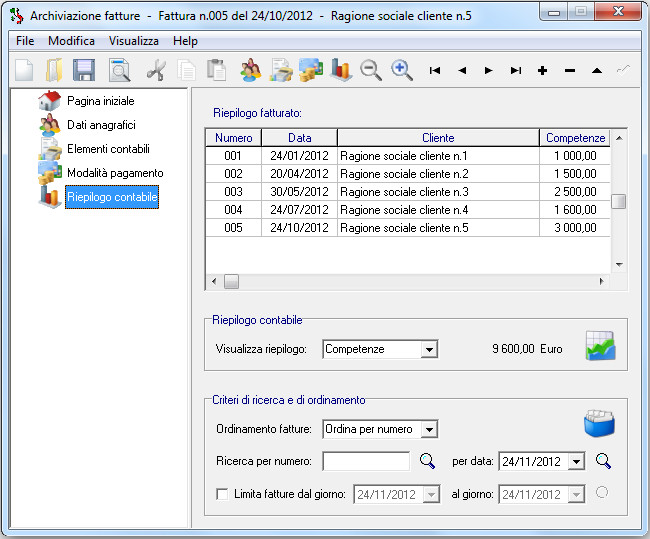Click the Zoom out magnifier icon
Viewport: 650px width, 539px height.
coord(371,70)
